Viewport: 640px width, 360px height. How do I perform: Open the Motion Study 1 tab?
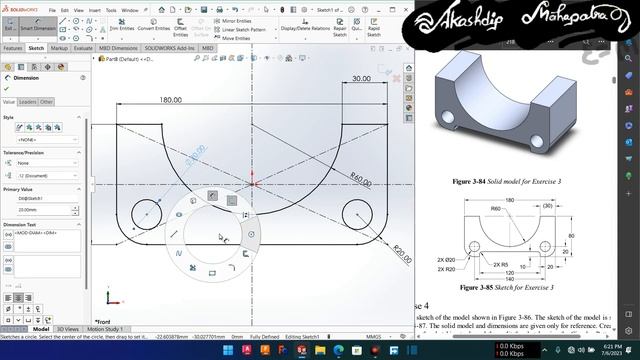click(104, 329)
